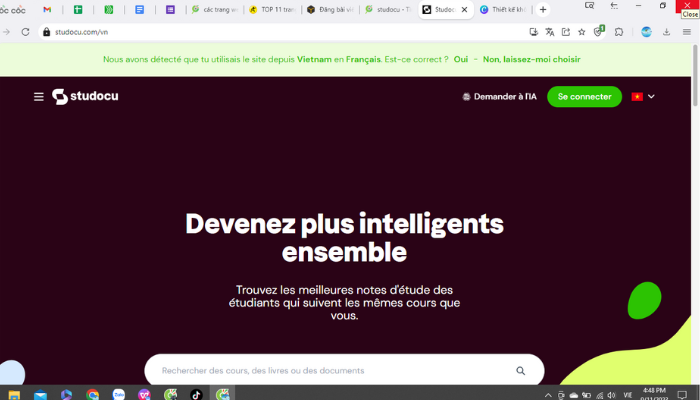The width and height of the screenshot is (700, 400).
Task: Open Zalo from the taskbar
Action: (118, 395)
